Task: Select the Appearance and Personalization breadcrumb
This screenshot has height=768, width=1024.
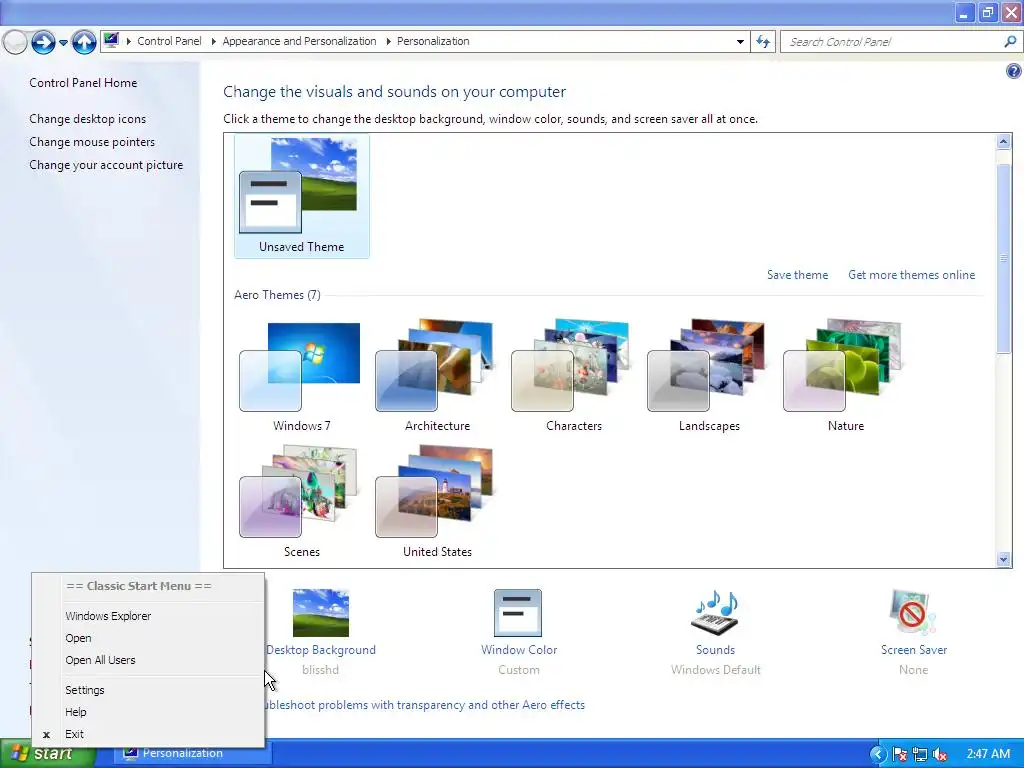Action: click(299, 41)
